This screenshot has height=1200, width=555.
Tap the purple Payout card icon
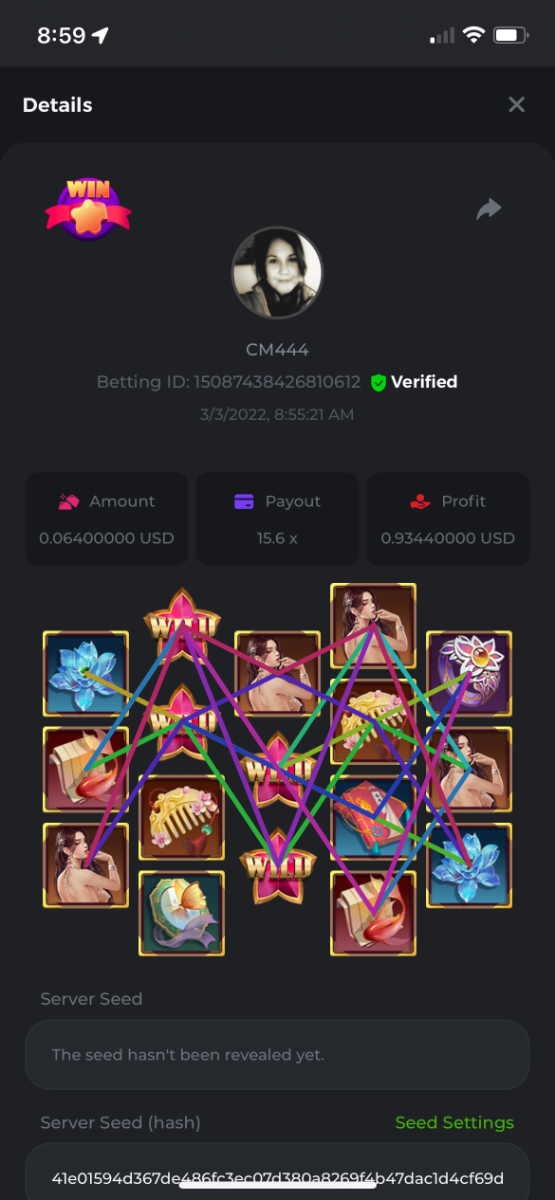[x=244, y=502]
